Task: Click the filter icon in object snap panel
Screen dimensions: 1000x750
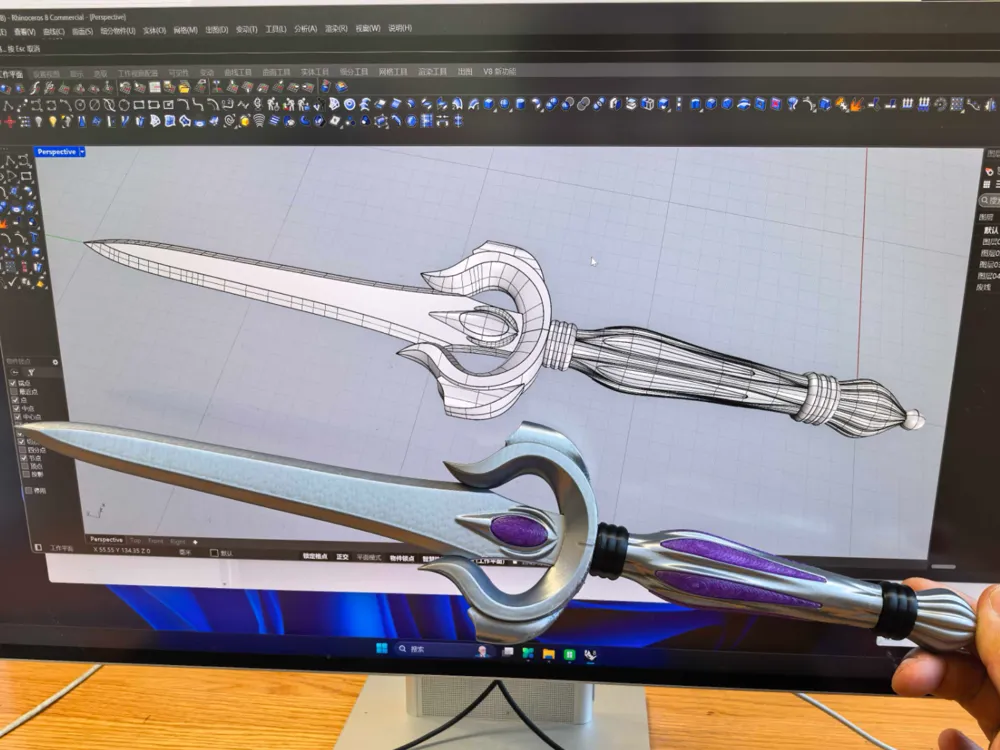Action: 31,372
